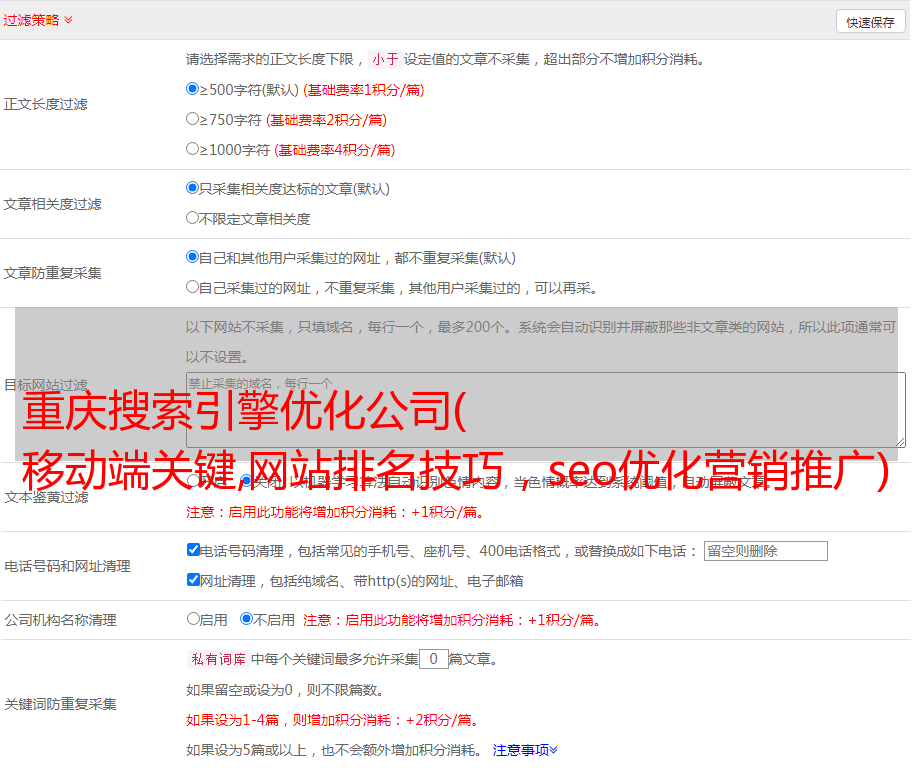Choose 不限定文章相关度 radio
This screenshot has height=768, width=912.
192,218
